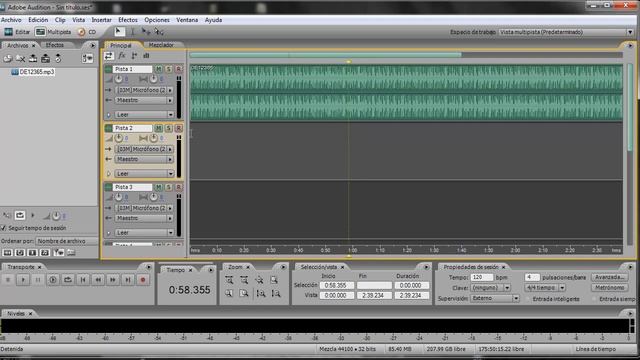
Task: Zoom in vertically in Zoom panel
Action: pyautogui.click(x=261, y=293)
